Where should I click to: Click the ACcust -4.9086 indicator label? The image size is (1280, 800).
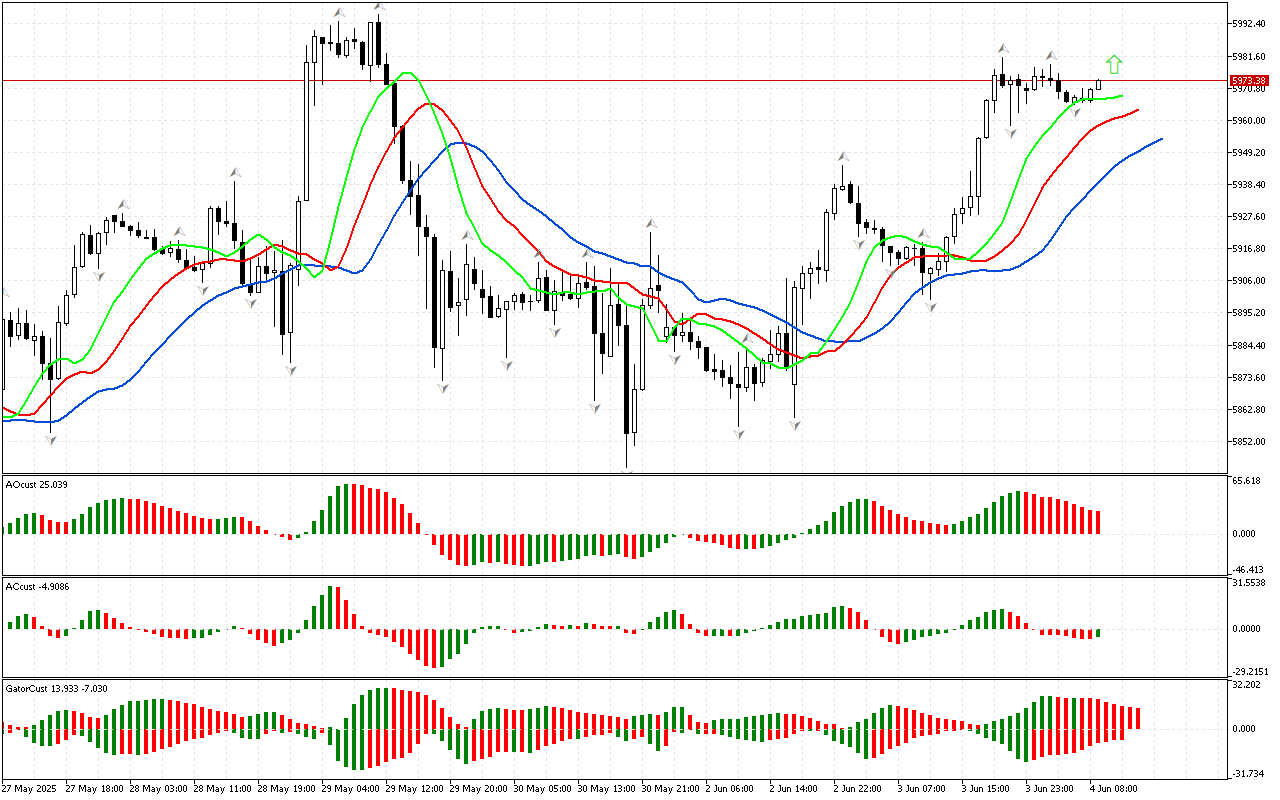[38, 586]
